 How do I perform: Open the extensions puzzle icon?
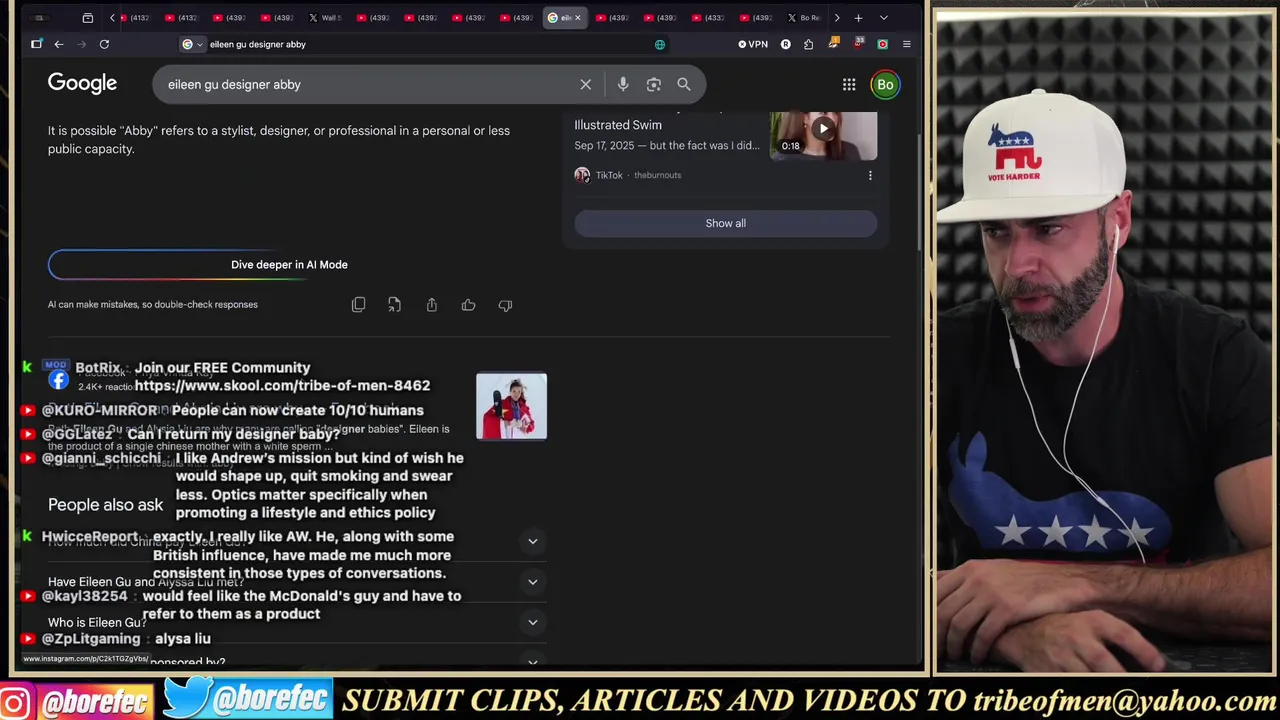[x=808, y=44]
